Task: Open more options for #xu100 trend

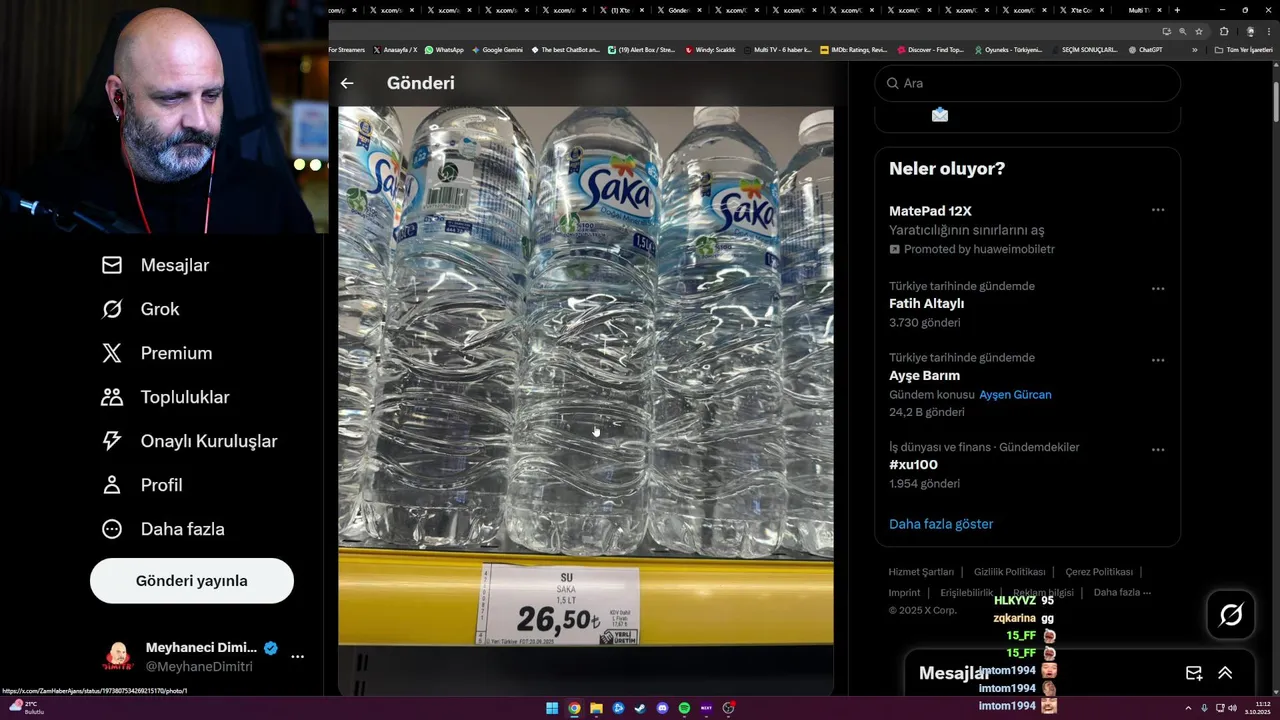Action: pyautogui.click(x=1158, y=450)
